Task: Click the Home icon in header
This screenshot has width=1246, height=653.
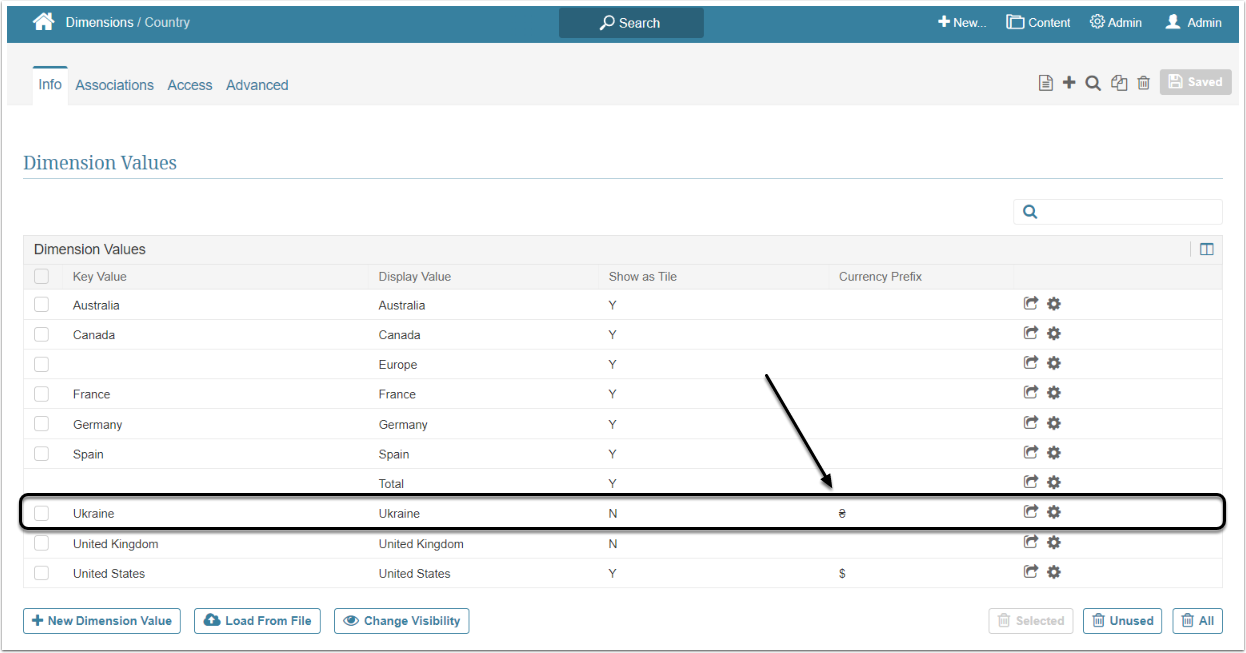Action: pos(43,22)
